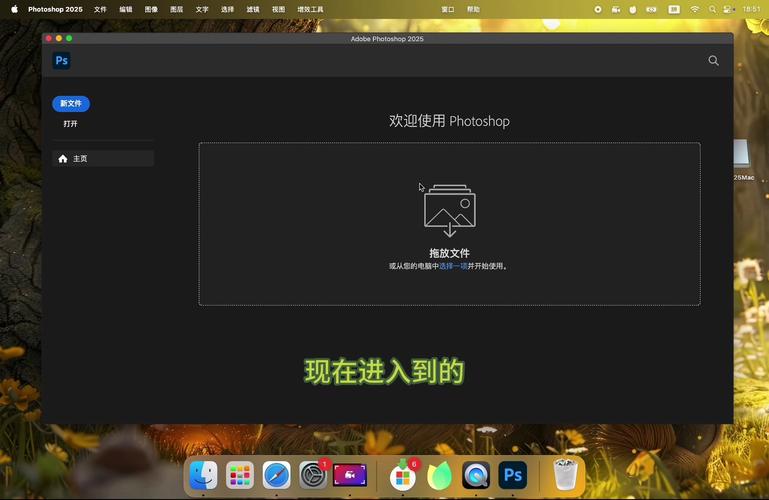Click the 欢迎使用 Photoshop heading
This screenshot has width=769, height=500.
tap(449, 121)
